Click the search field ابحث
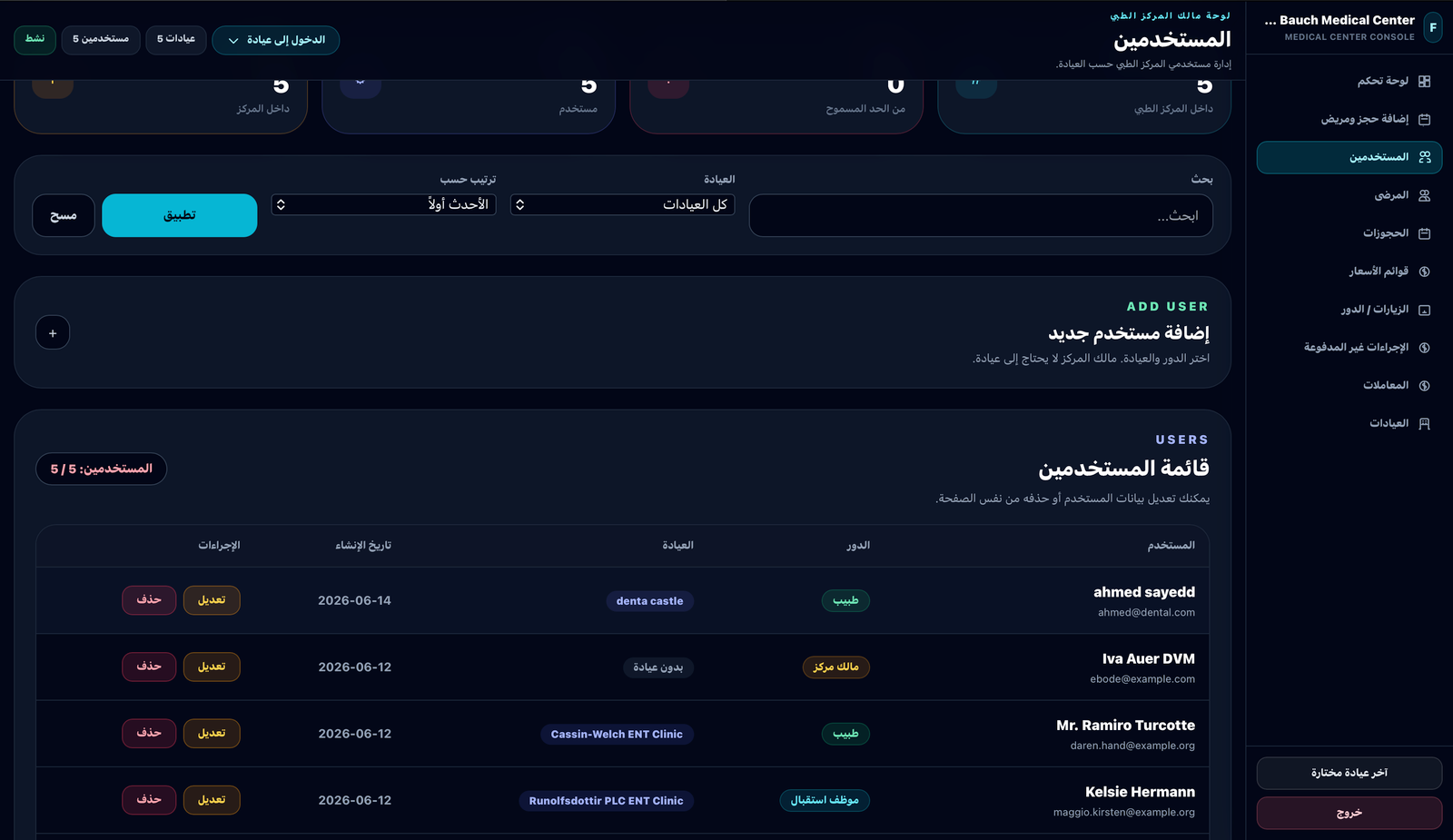Image resolution: width=1453 pixels, height=840 pixels. tap(981, 215)
